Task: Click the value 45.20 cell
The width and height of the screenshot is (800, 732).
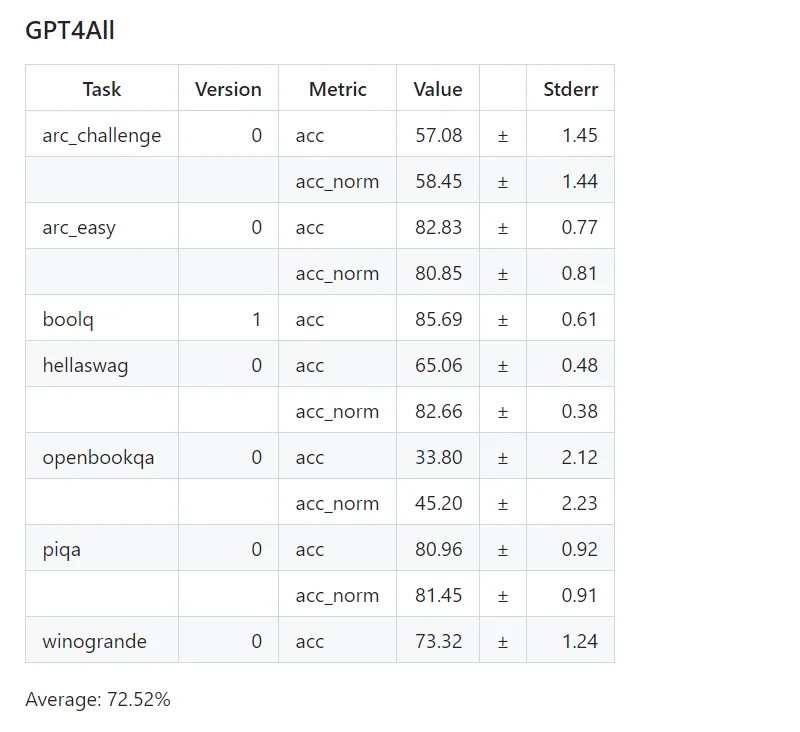Action: [x=439, y=503]
